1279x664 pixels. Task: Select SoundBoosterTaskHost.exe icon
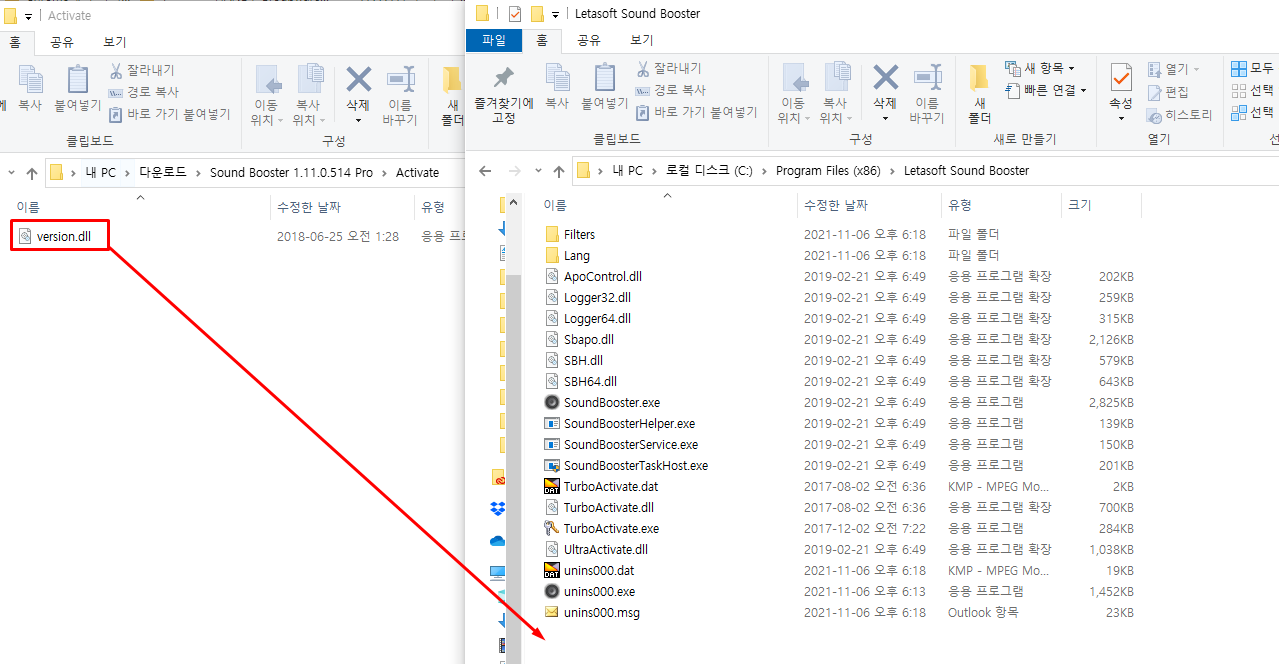pos(551,465)
